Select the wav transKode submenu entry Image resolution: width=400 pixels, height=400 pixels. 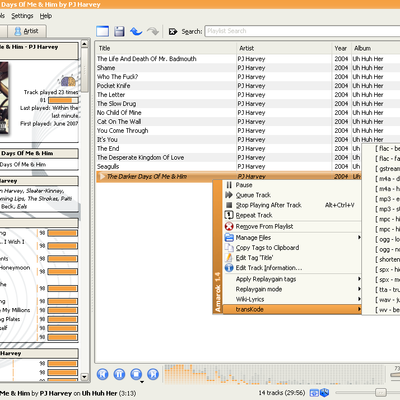pyautogui.click(x=381, y=300)
